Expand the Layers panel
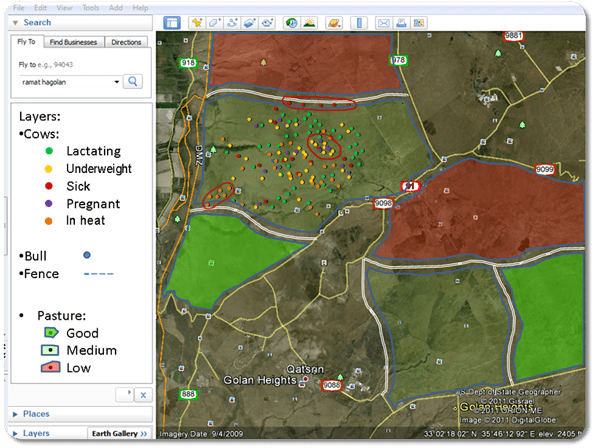The image size is (600, 448). 36,433
